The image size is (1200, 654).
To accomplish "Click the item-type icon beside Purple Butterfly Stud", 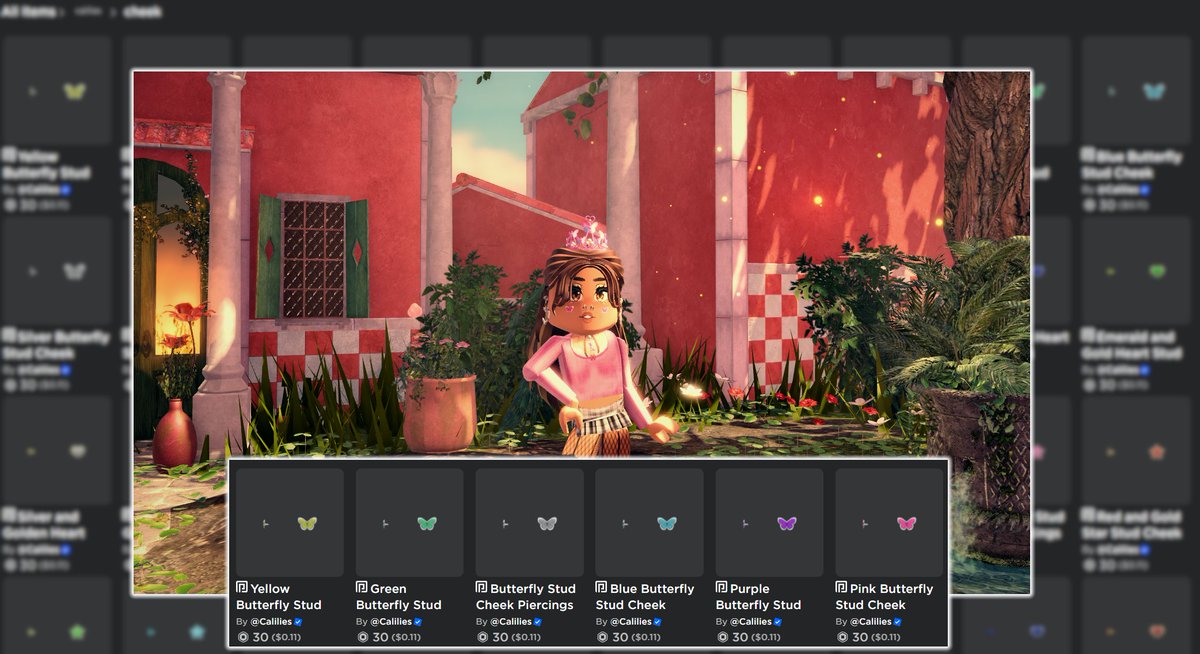I will 722,588.
